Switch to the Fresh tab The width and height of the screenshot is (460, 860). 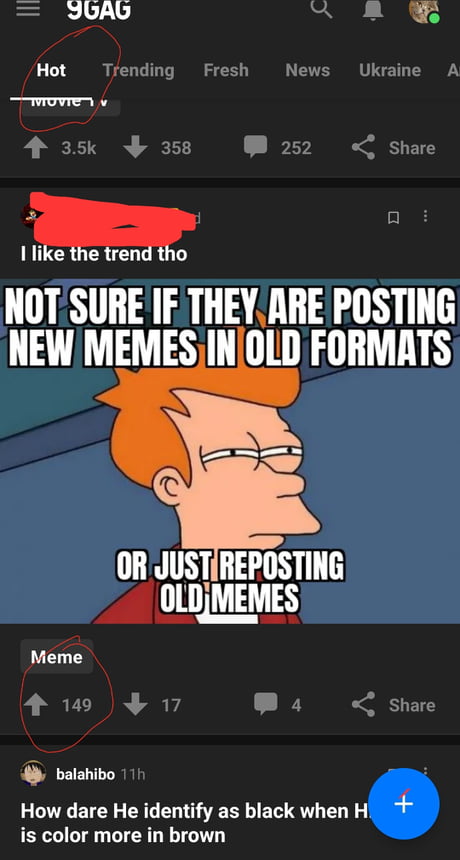tap(226, 70)
